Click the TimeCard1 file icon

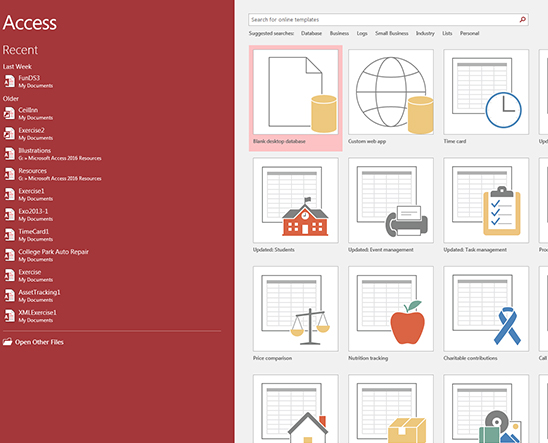tap(9, 235)
